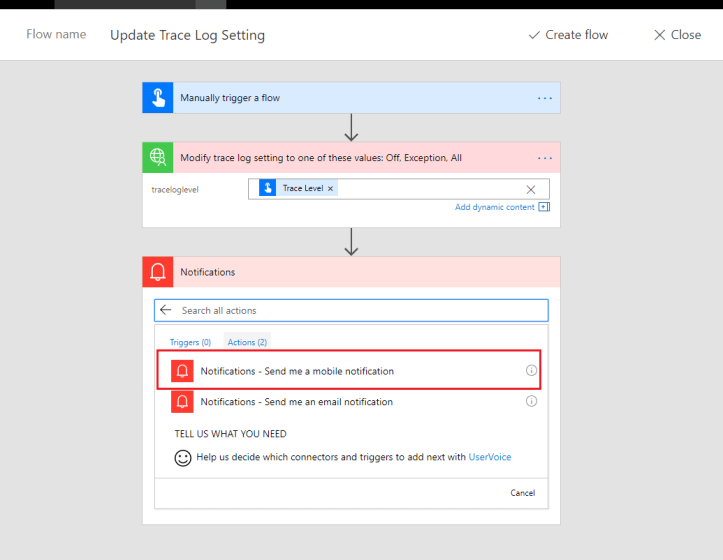Click the smiley face feedback icon
723x560 pixels.
pos(183,458)
